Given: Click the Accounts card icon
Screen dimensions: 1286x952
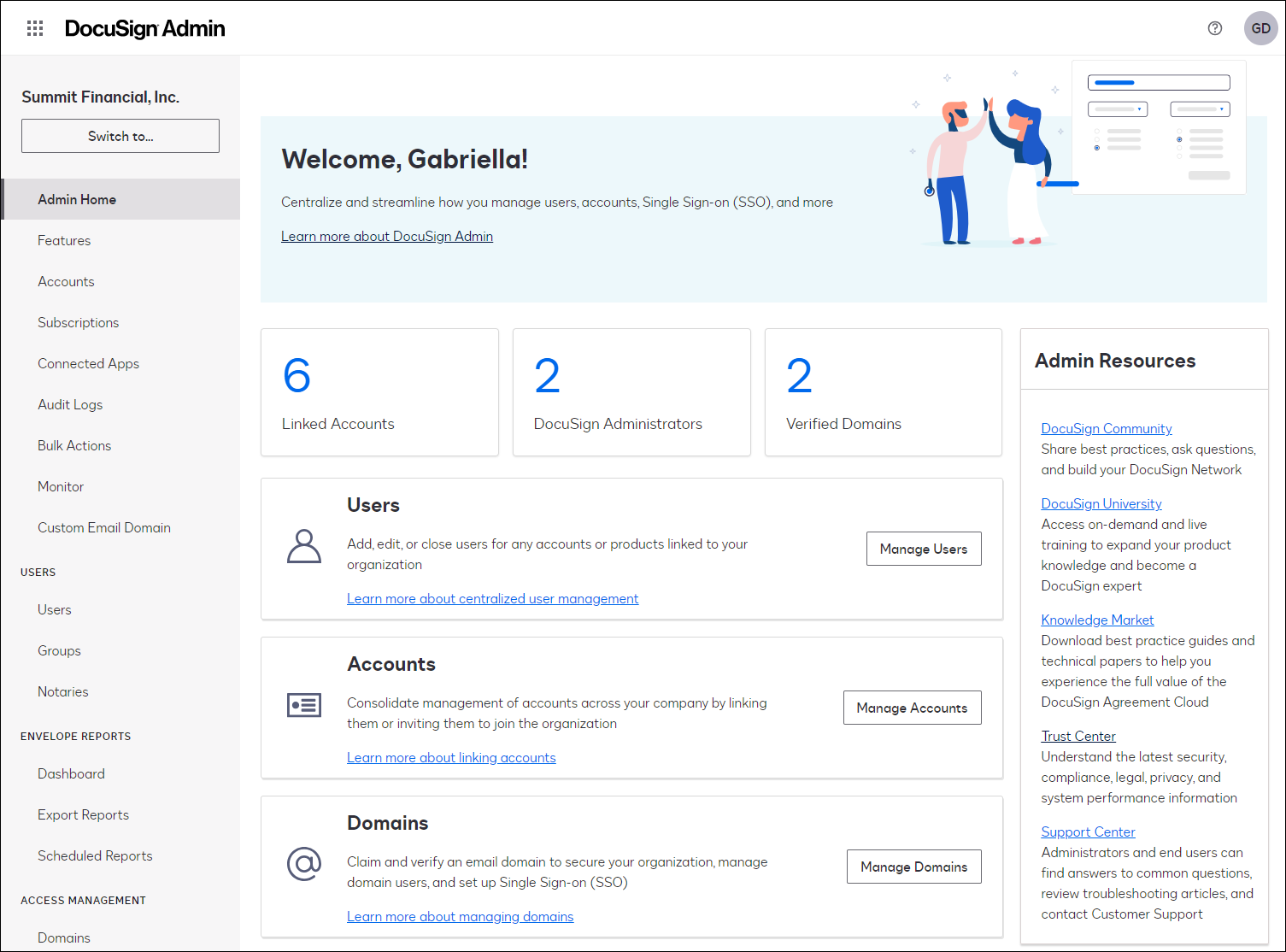Looking at the screenshot, I should click(x=303, y=705).
